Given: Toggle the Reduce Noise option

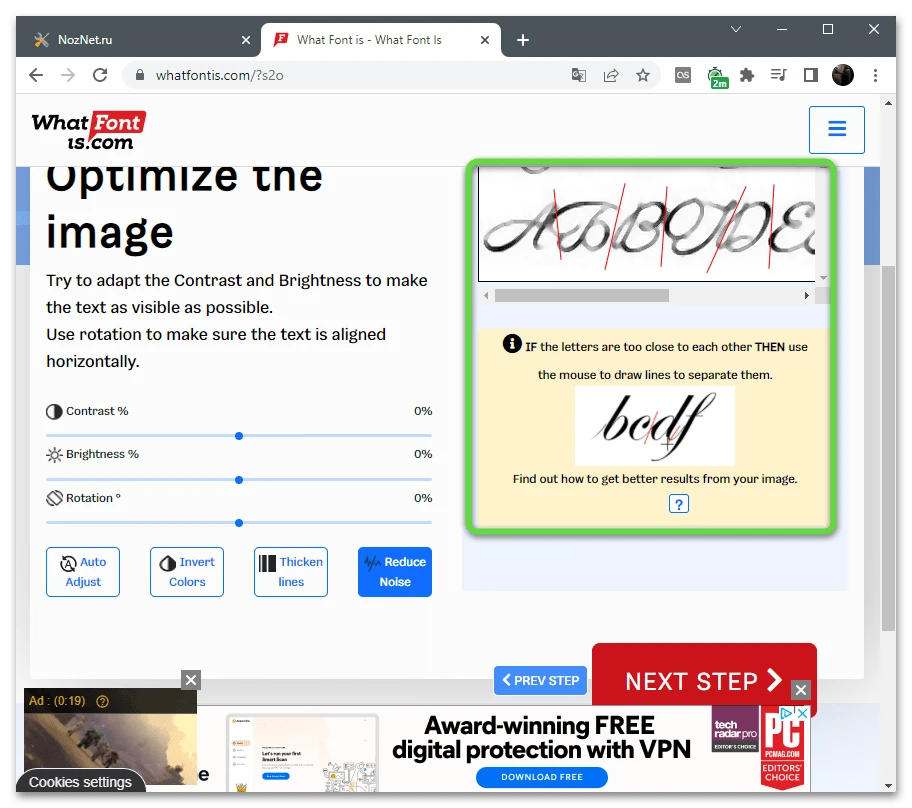Looking at the screenshot, I should pyautogui.click(x=394, y=572).
